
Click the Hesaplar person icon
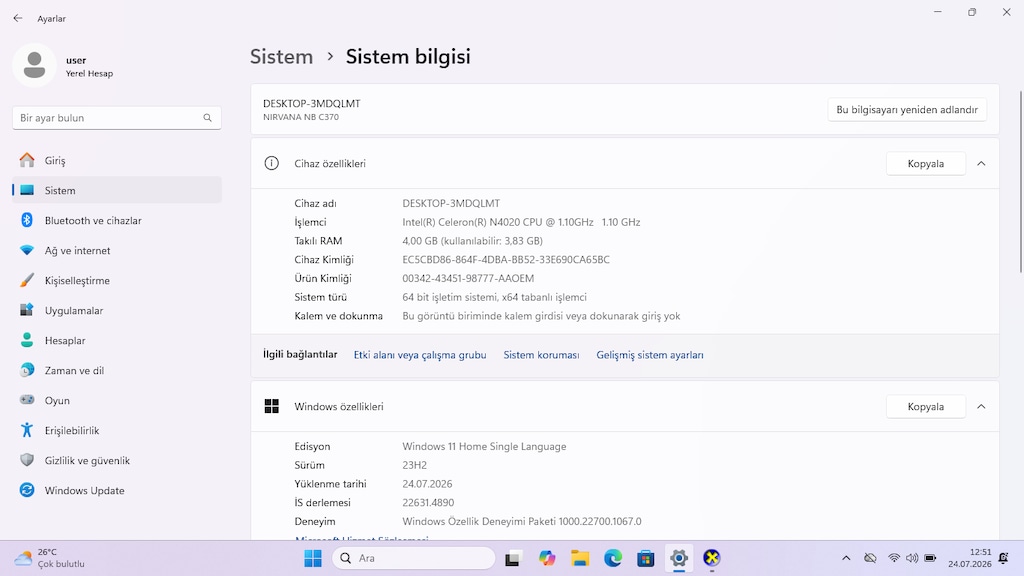pos(27,340)
